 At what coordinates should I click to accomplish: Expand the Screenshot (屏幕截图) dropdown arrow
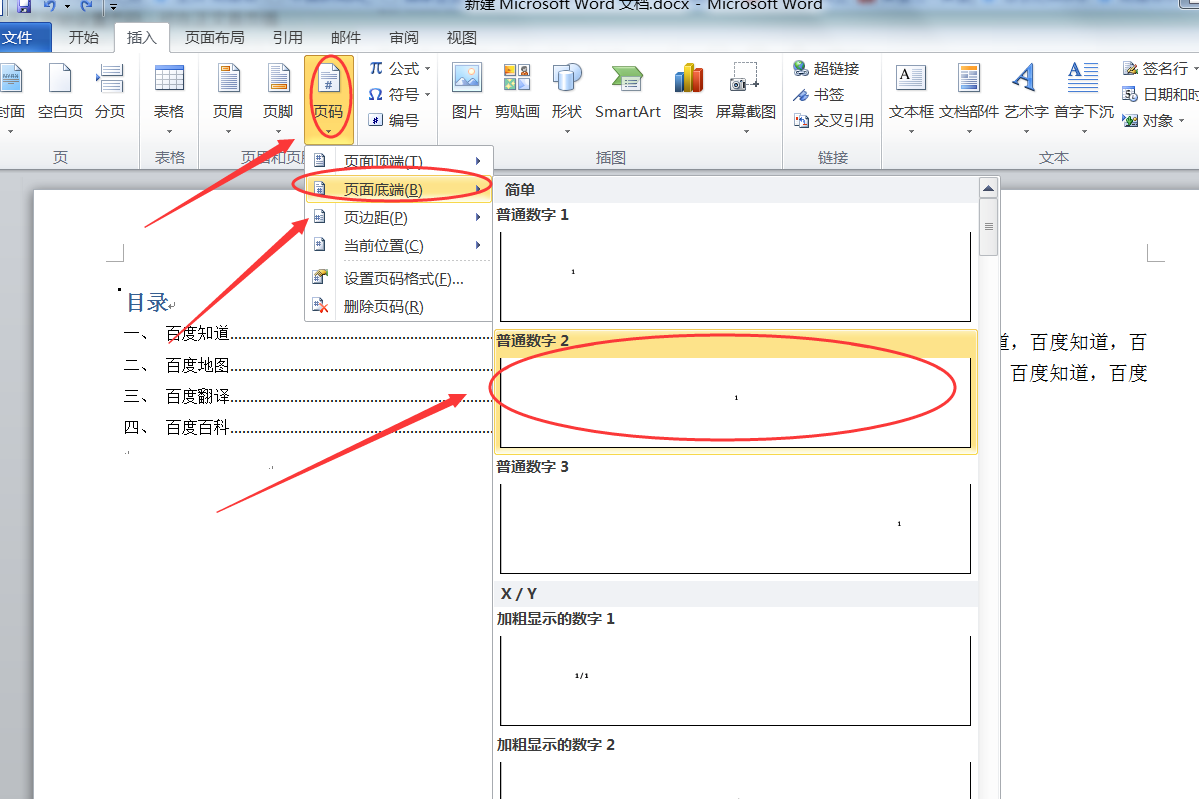[746, 131]
